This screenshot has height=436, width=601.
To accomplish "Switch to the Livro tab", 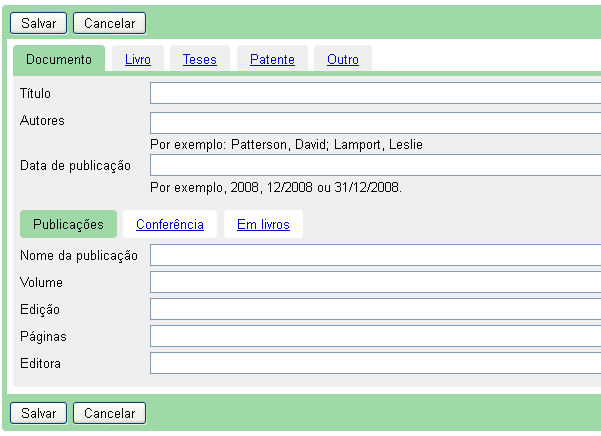I will pyautogui.click(x=138, y=60).
